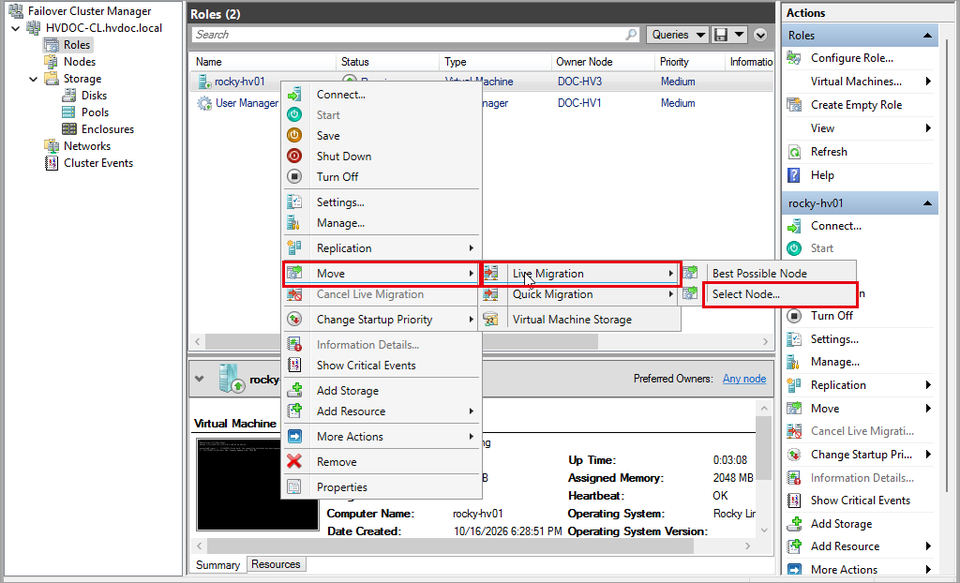960x583 pixels.
Task: Click the Create Empty Role icon
Action: point(794,105)
